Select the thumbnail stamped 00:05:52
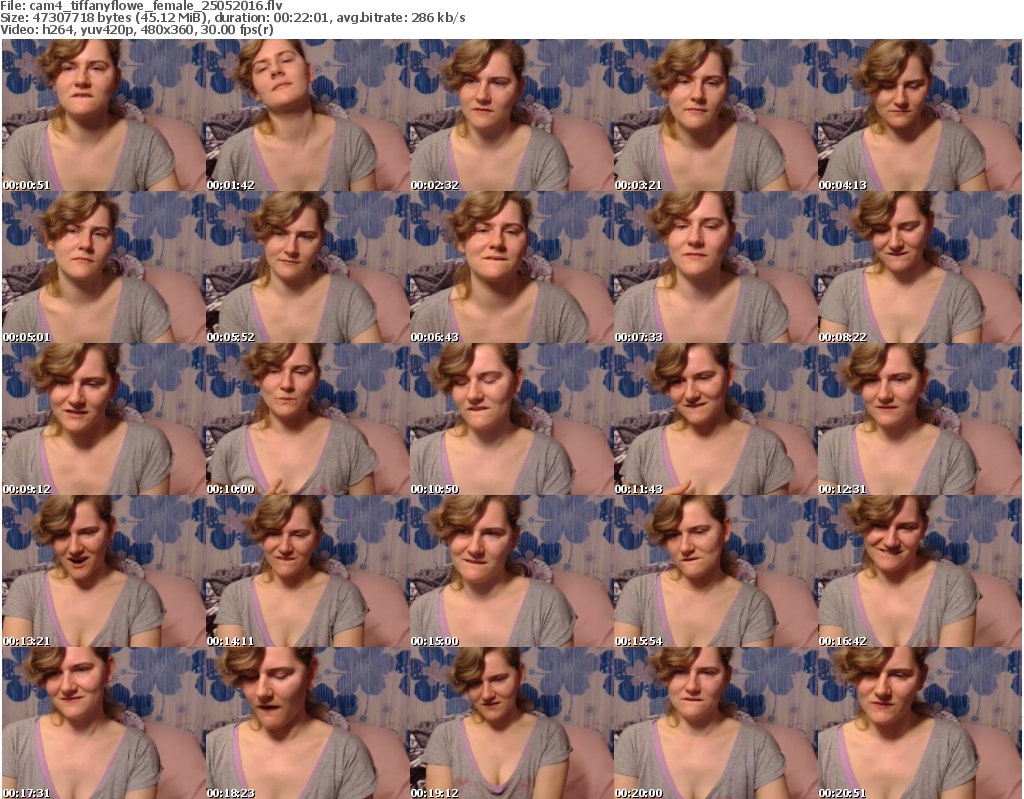The width and height of the screenshot is (1024, 799). tap(308, 267)
